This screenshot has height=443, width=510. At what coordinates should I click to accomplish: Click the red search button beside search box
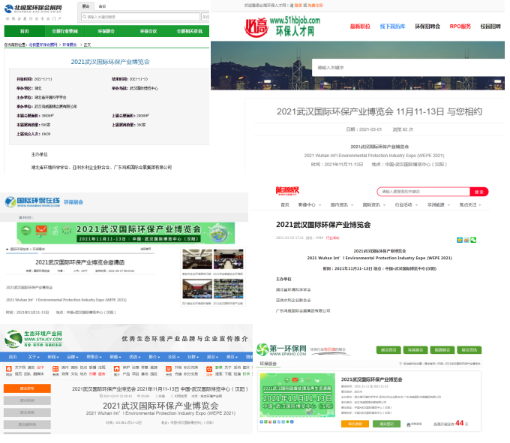479,192
